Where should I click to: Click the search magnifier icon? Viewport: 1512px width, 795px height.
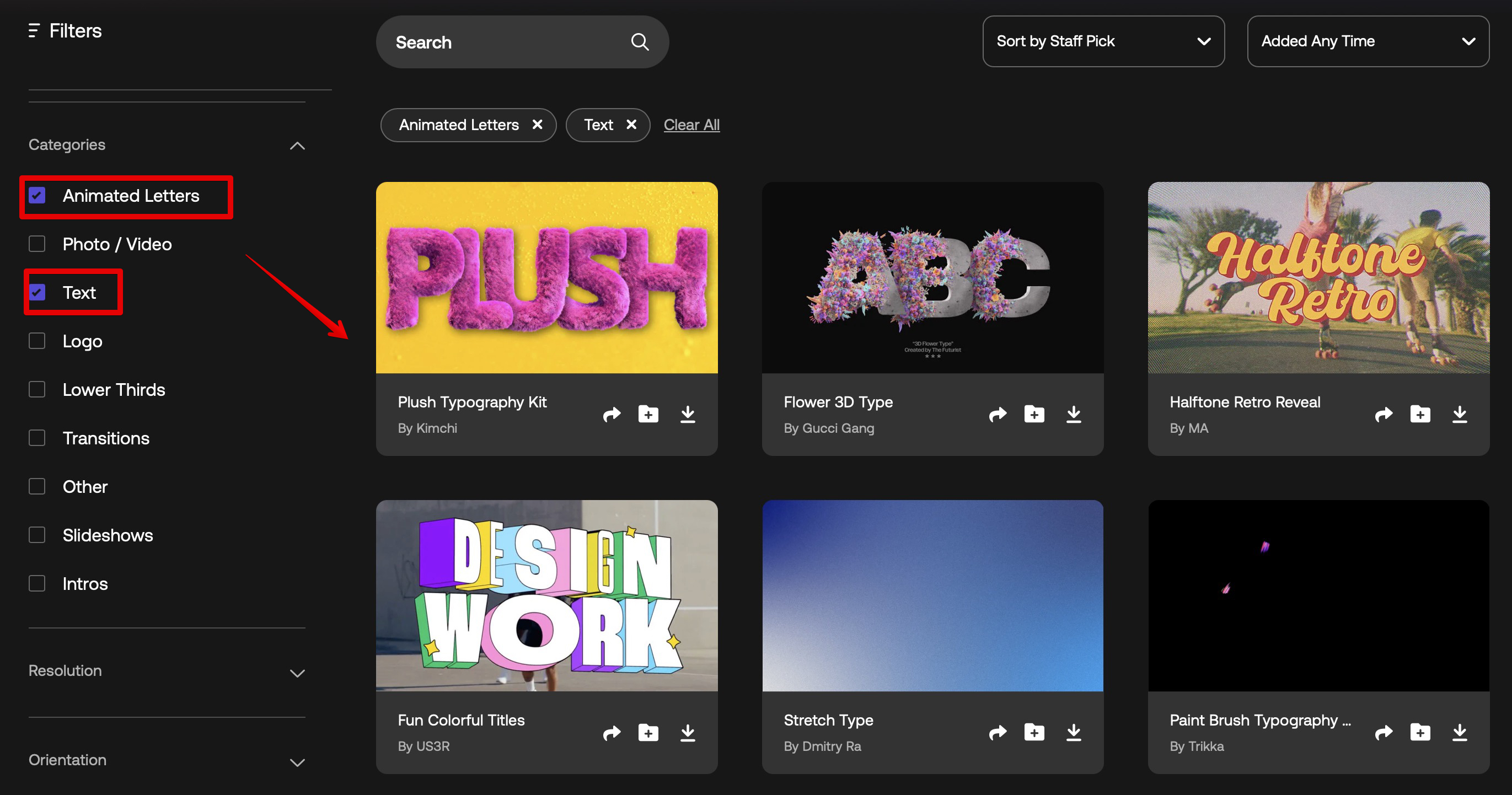[639, 42]
